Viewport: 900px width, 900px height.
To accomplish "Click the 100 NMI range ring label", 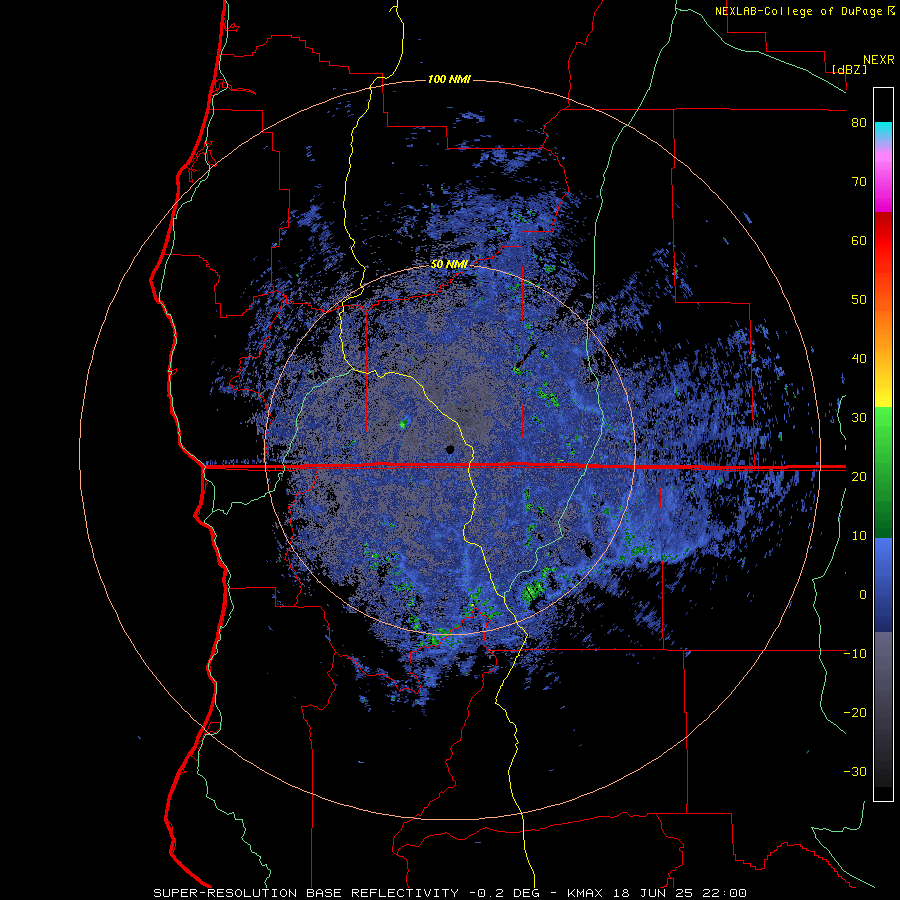I will 449,79.
